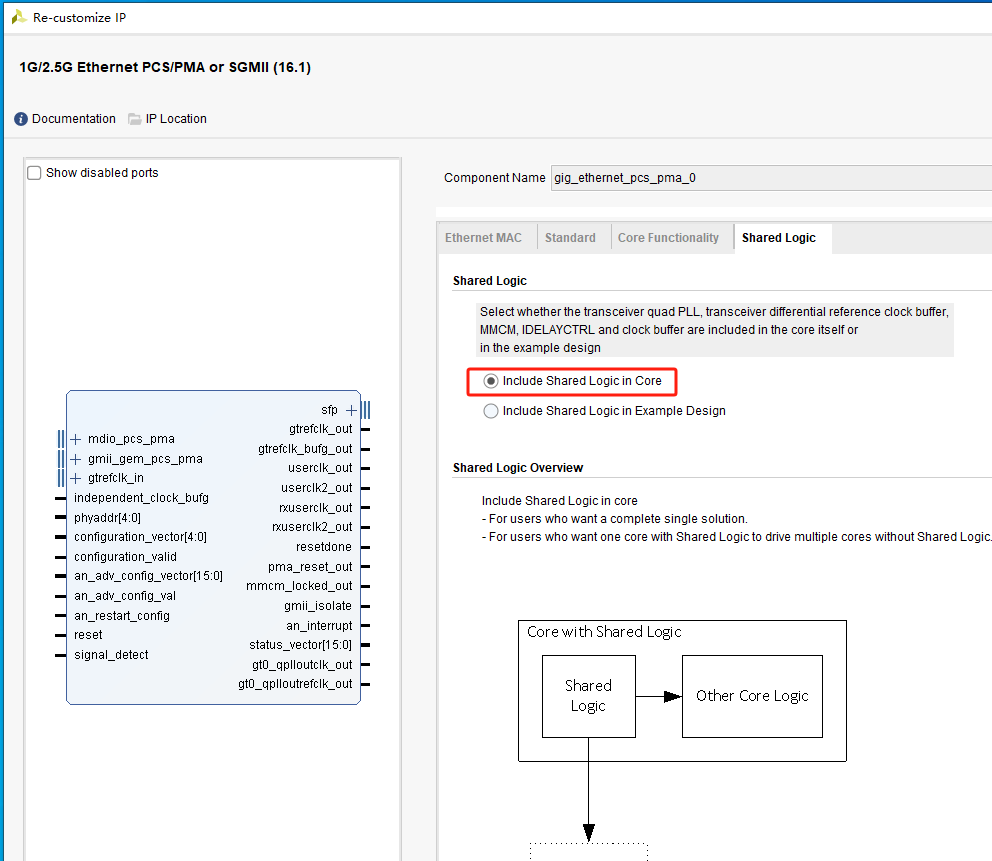Viewport: 992px width, 861px height.
Task: Expand the mdio_pcs_pma interface
Action: point(75,439)
